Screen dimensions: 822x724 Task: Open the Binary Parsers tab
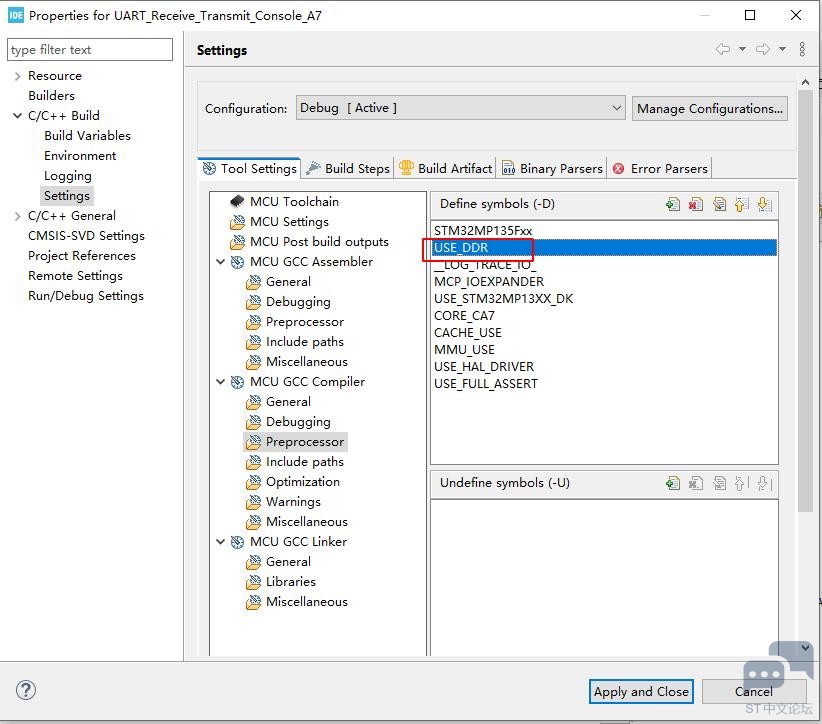click(552, 169)
